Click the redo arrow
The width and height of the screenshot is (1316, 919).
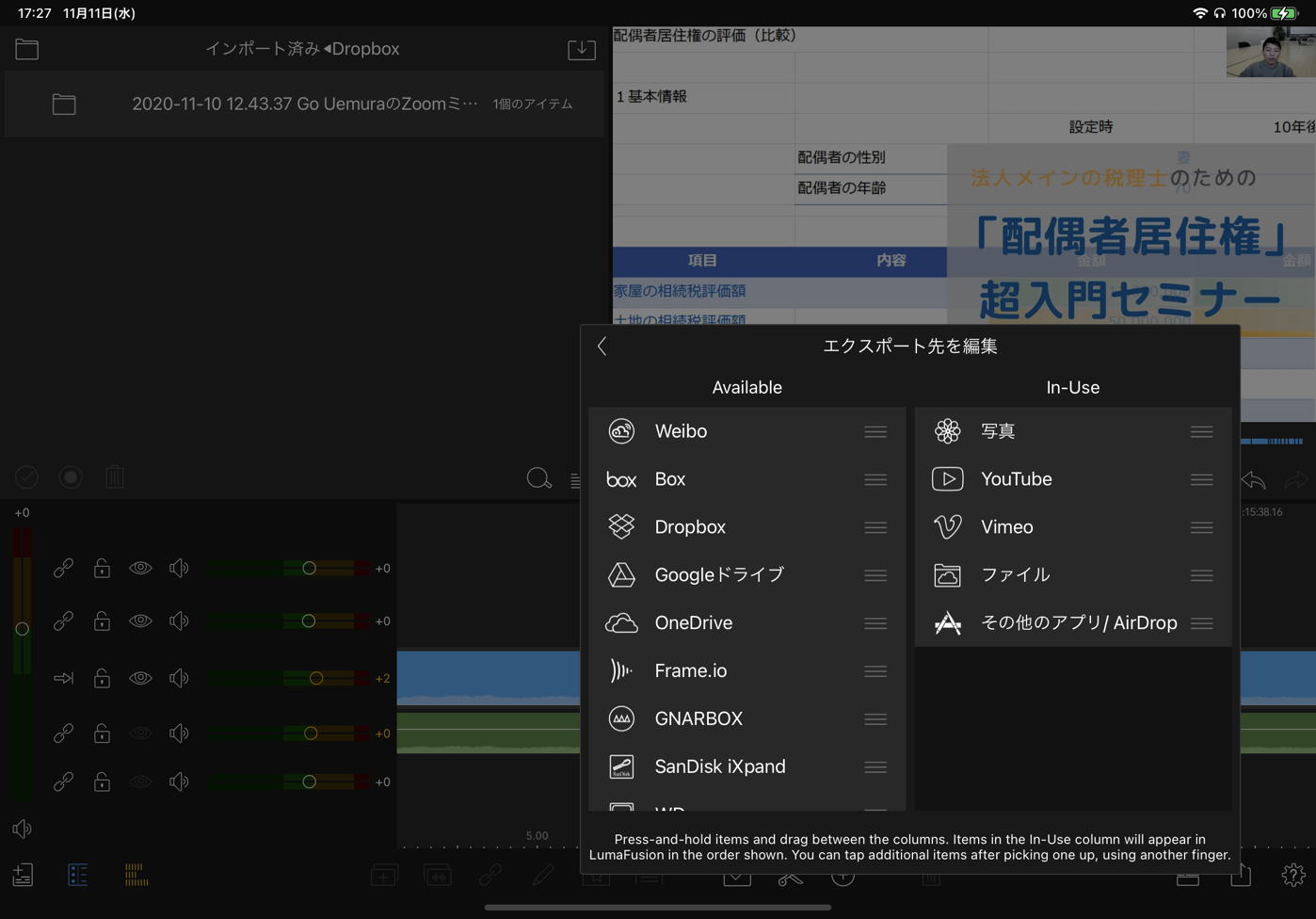pyautogui.click(x=1296, y=480)
